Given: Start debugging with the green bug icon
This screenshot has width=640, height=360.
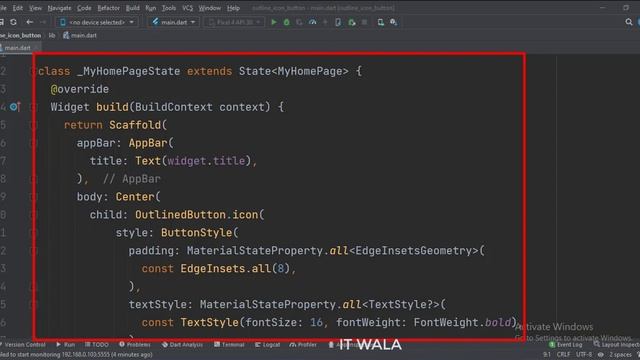Looking at the screenshot, I should 287,22.
